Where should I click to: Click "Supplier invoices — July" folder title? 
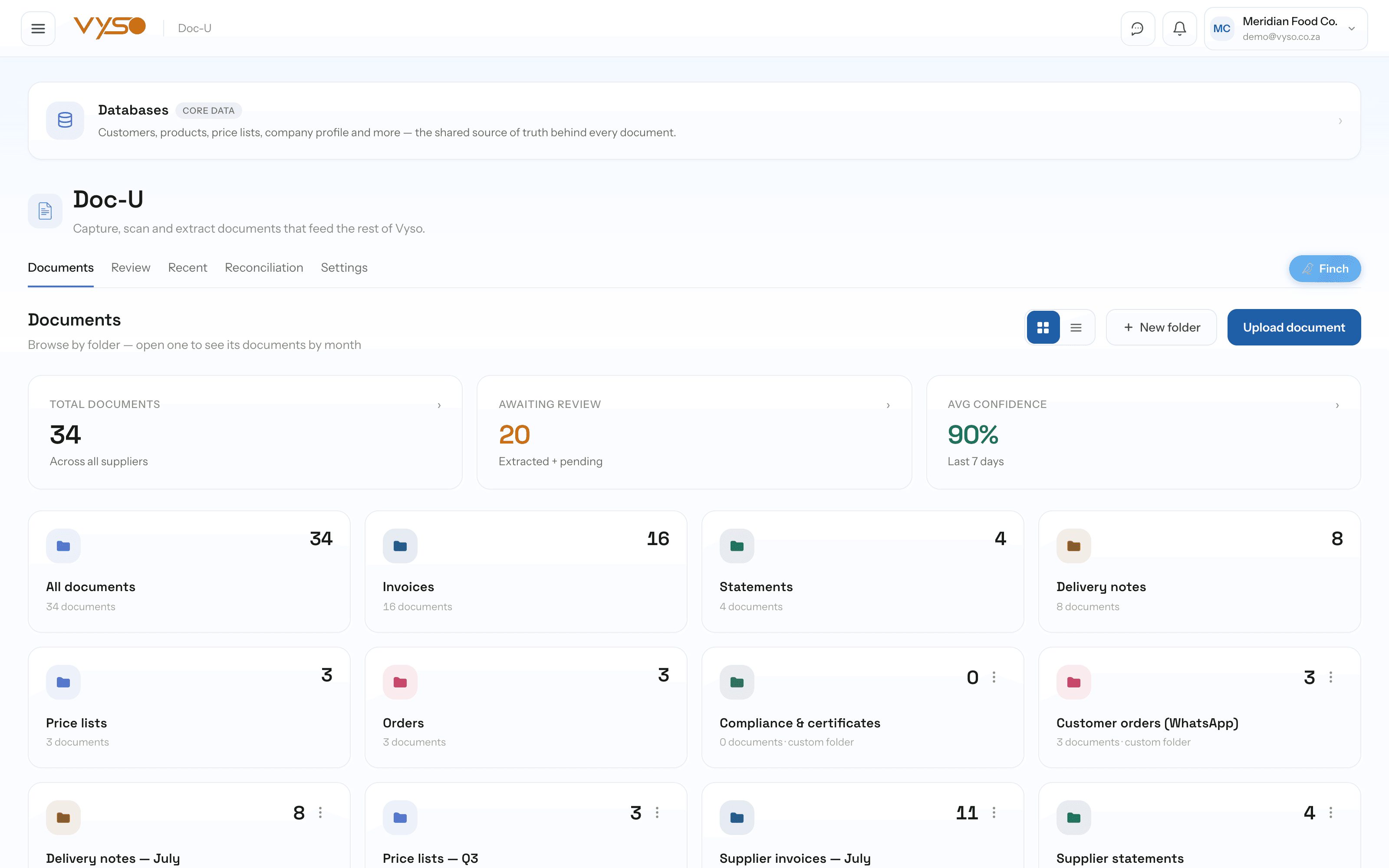(795, 858)
